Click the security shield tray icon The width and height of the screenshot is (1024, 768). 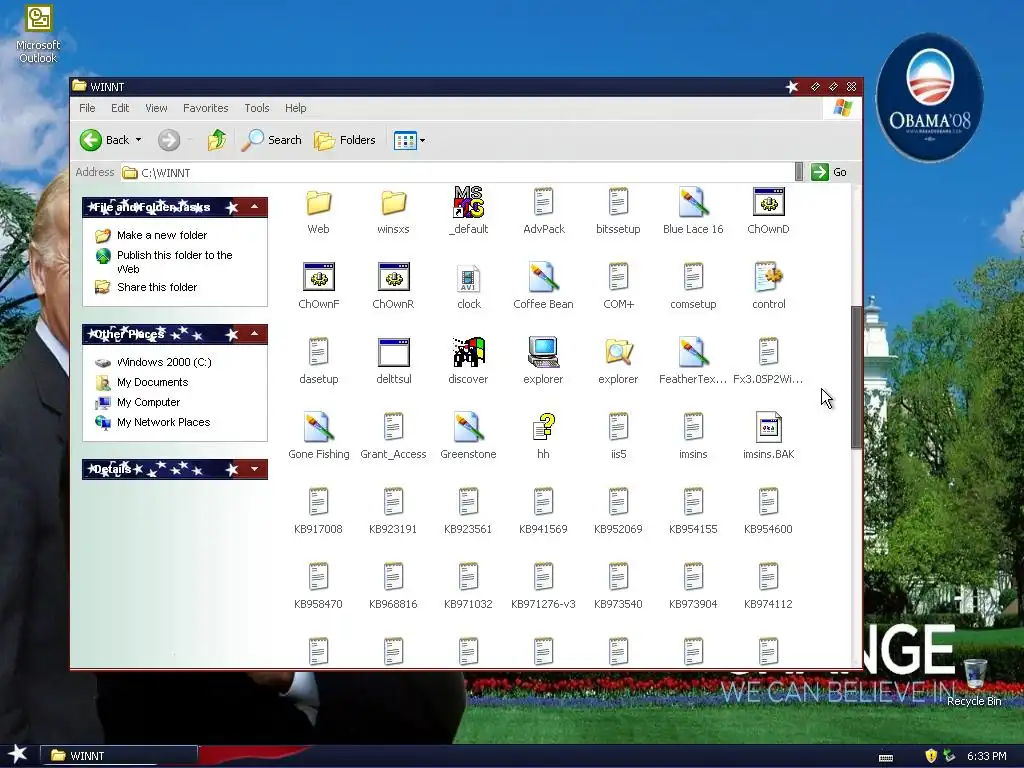pos(931,756)
